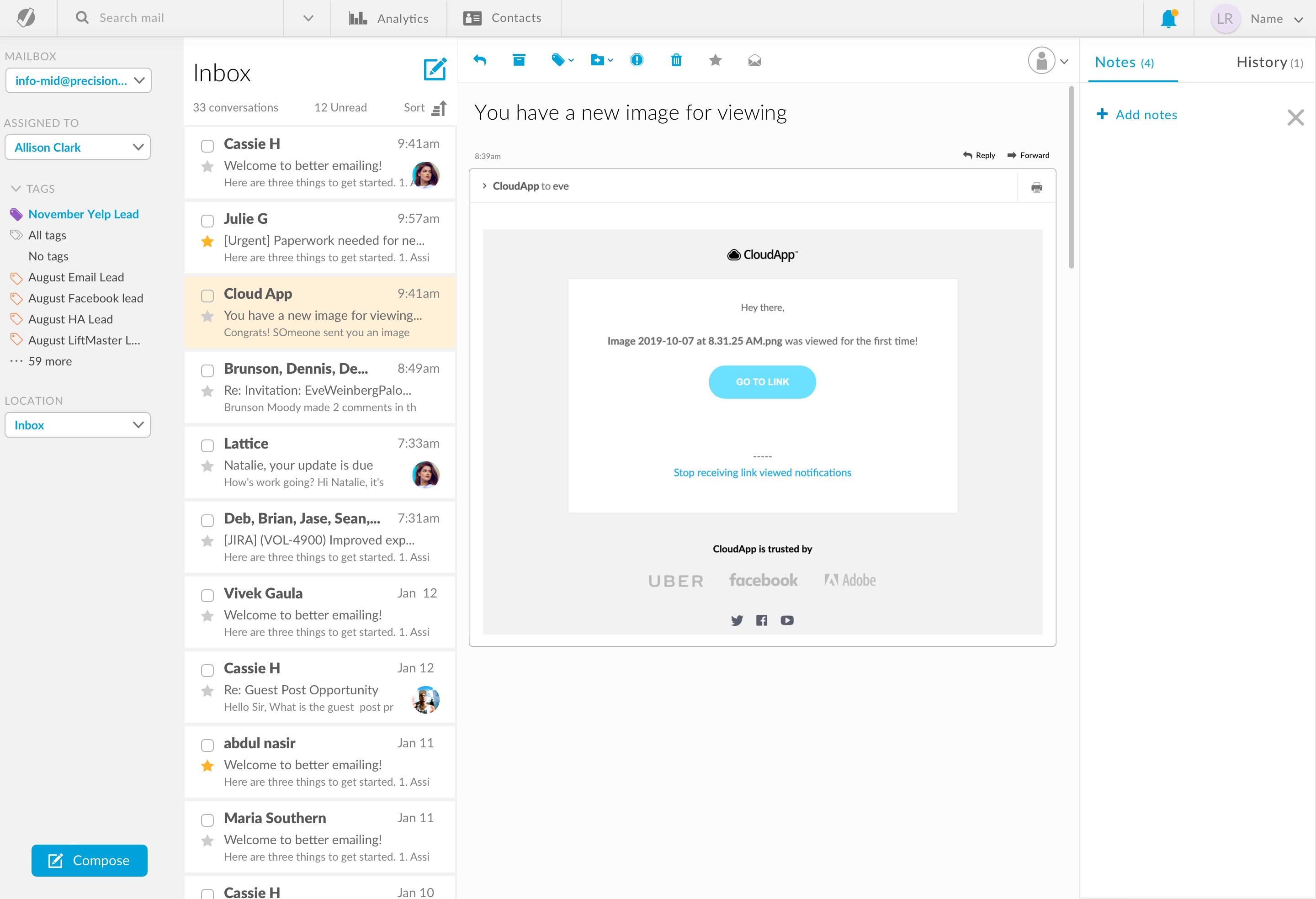1316x899 pixels.
Task: Click Forward above the message
Action: coord(1028,155)
